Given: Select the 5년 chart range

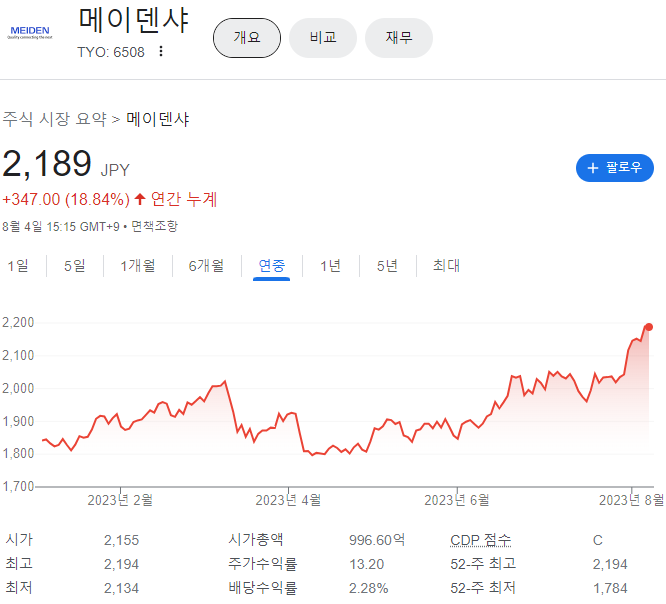Looking at the screenshot, I should [x=387, y=266].
